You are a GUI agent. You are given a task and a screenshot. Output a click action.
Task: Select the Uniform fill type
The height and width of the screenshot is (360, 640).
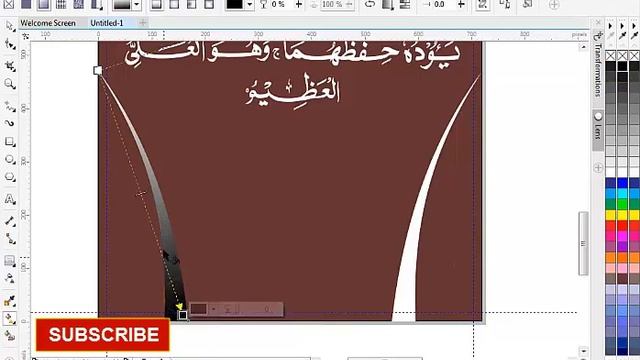26,4
